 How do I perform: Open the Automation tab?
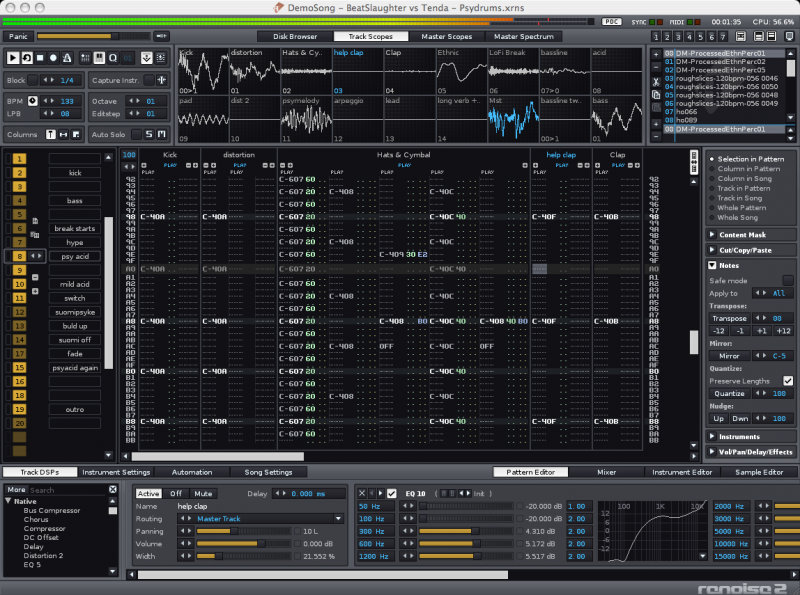point(192,472)
